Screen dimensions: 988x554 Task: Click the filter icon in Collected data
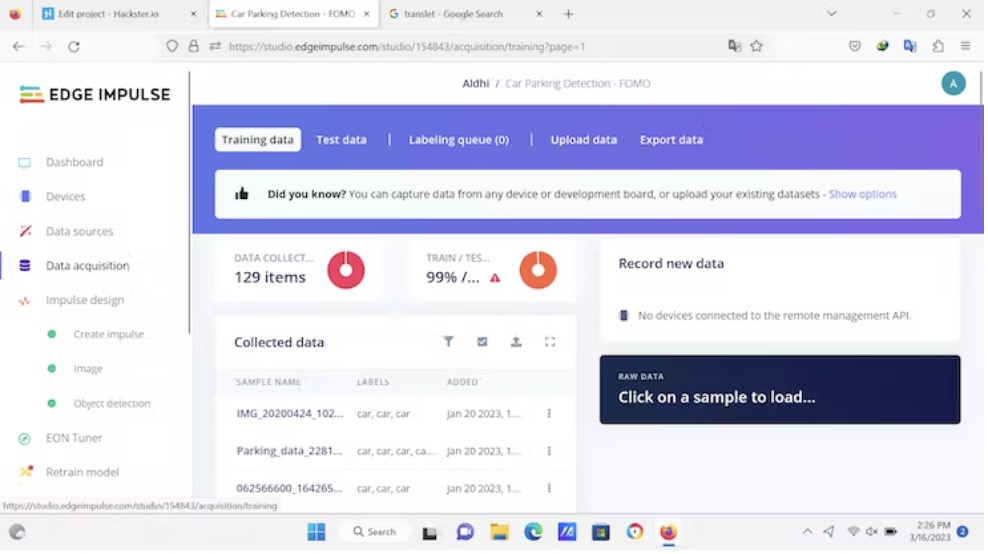coord(448,342)
